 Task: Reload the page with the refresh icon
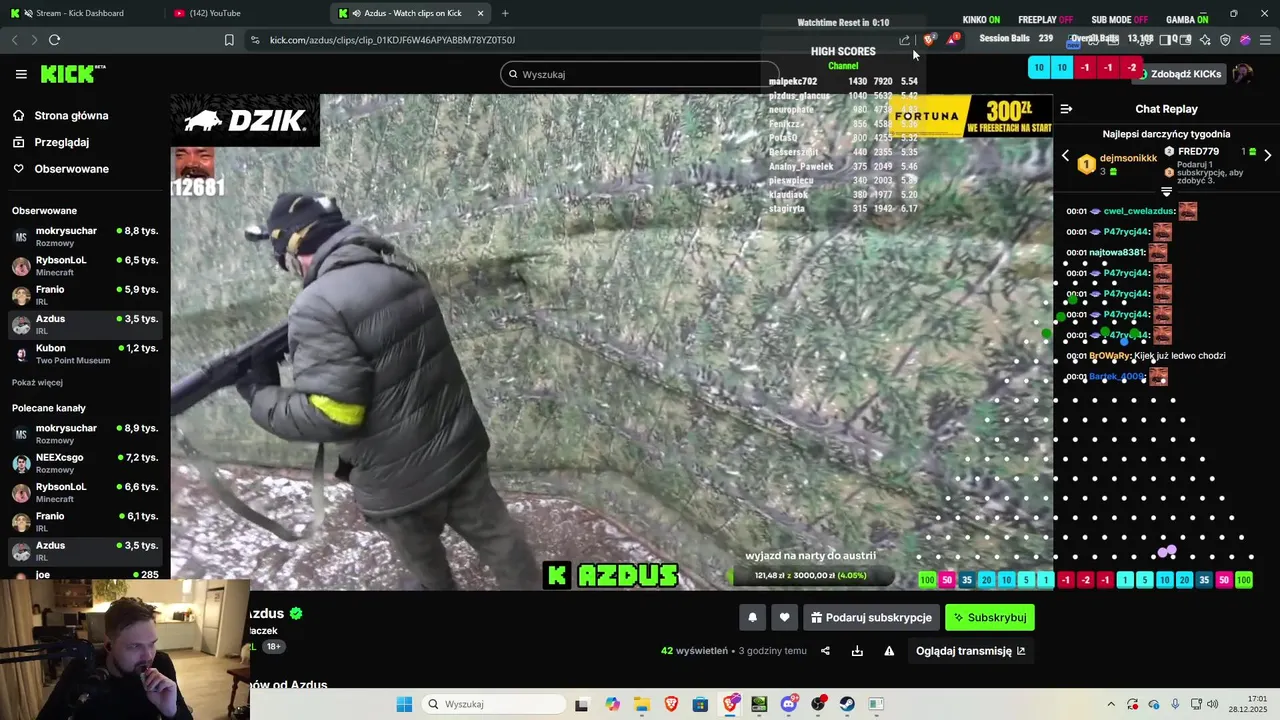[54, 40]
